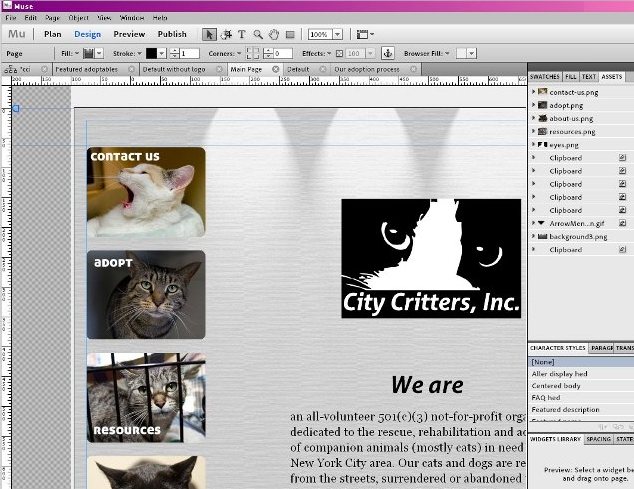Select the Crop tool
Viewport: 634px width, 489px height.
(226, 34)
